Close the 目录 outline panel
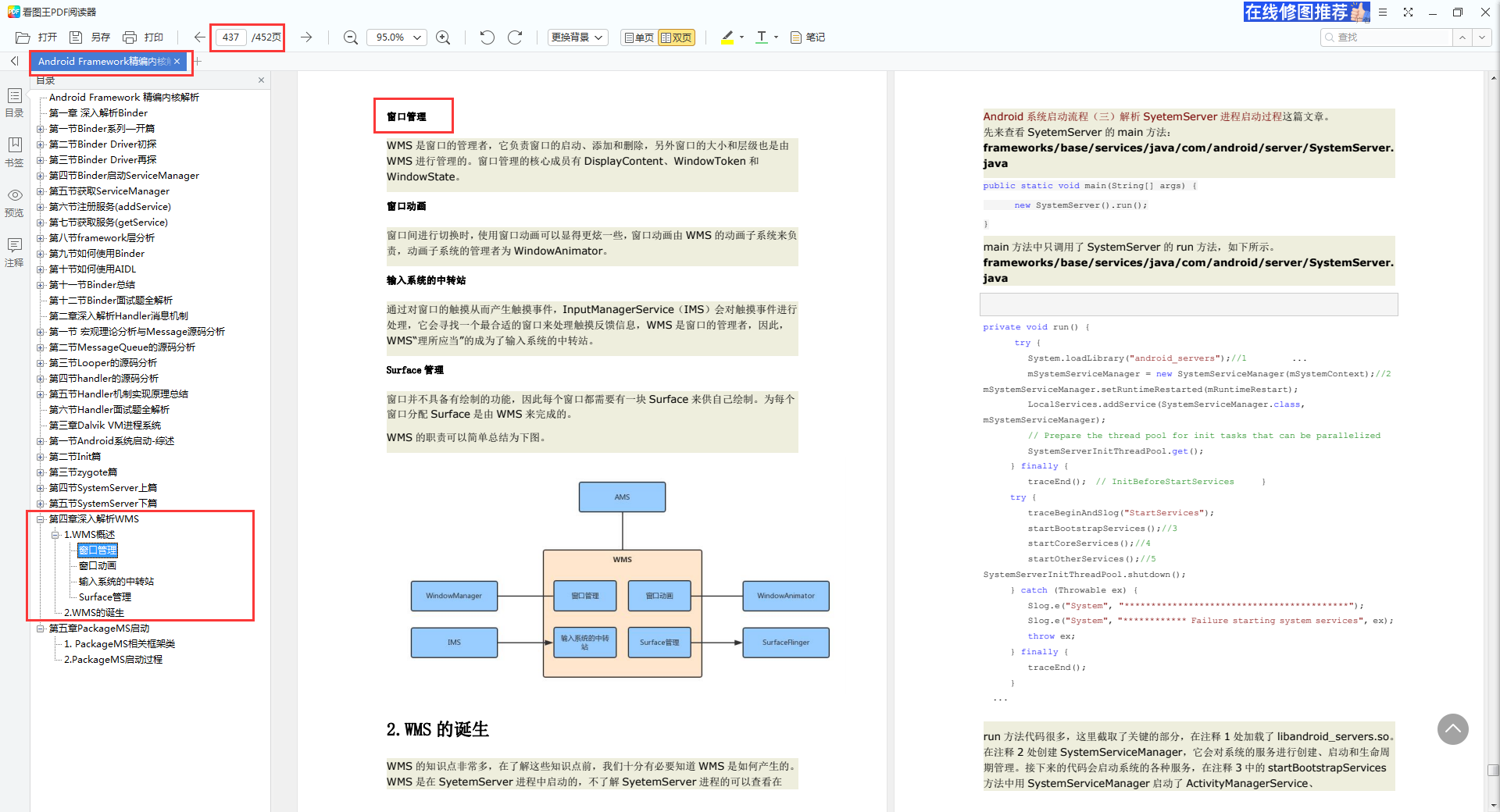This screenshot has width=1500, height=812. 261,80
